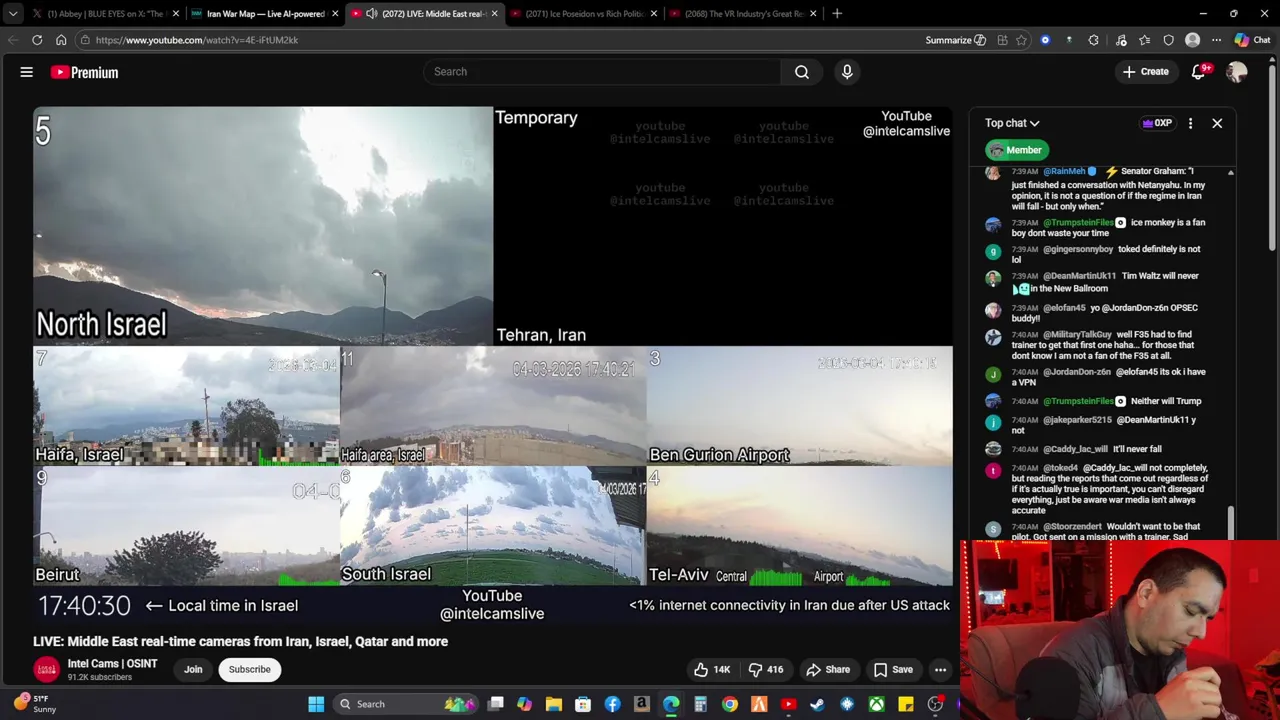This screenshot has height=720, width=1280.
Task: Open more actions below the video
Action: click(x=940, y=670)
